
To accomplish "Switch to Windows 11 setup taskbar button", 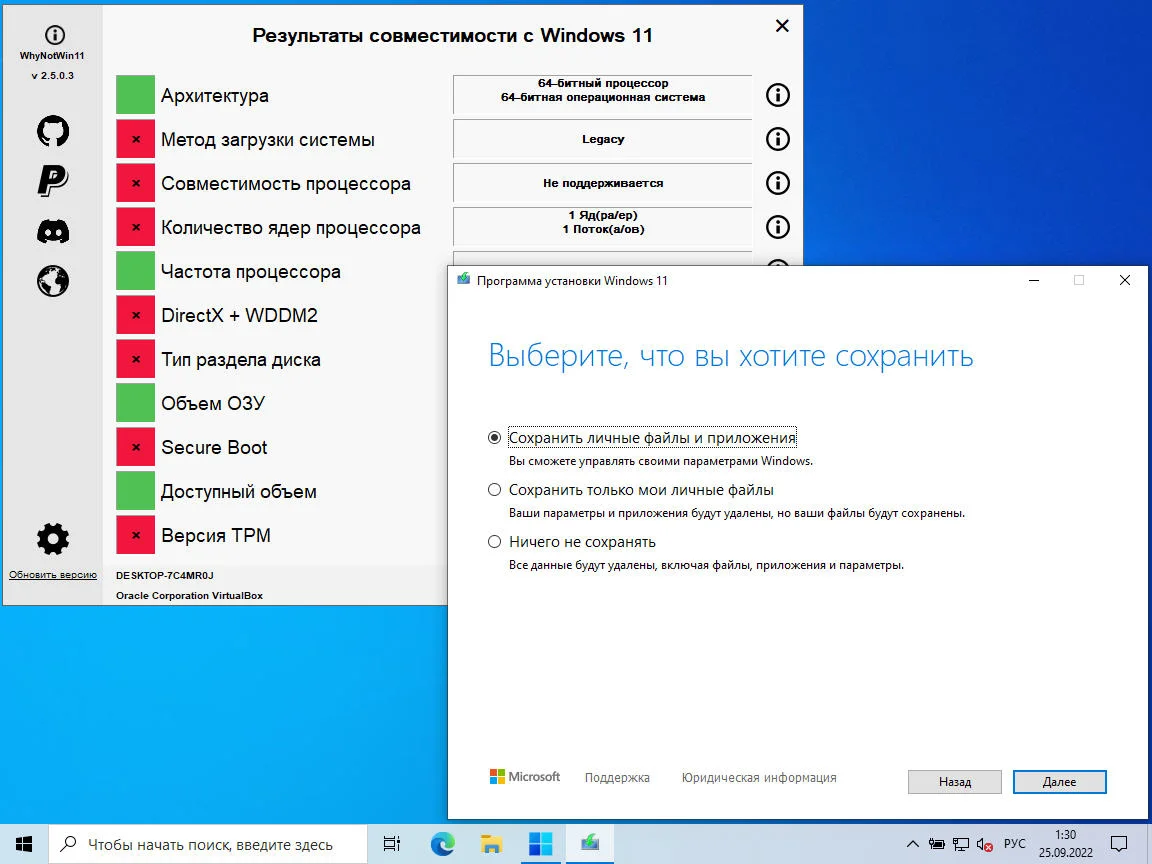I will 589,844.
